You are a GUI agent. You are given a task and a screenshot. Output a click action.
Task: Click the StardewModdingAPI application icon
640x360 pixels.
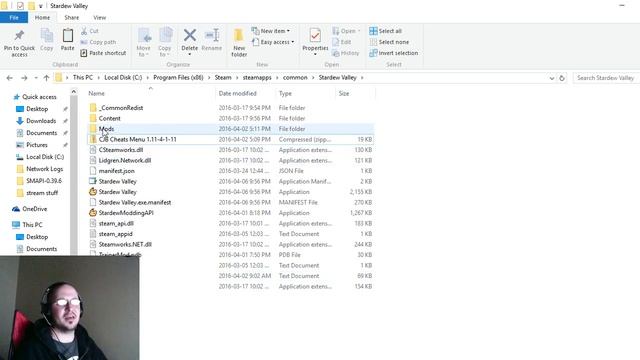click(93, 213)
